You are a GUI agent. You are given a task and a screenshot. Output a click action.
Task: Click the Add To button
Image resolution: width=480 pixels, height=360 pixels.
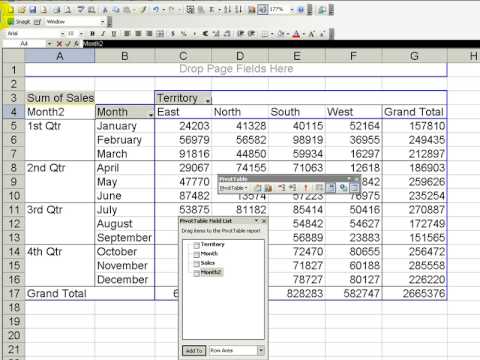pyautogui.click(x=194, y=351)
